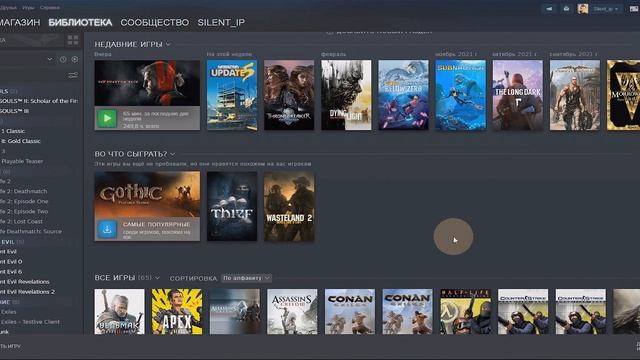Open the SILENT_IP profile tab
The image size is (640, 360).
(221, 22)
